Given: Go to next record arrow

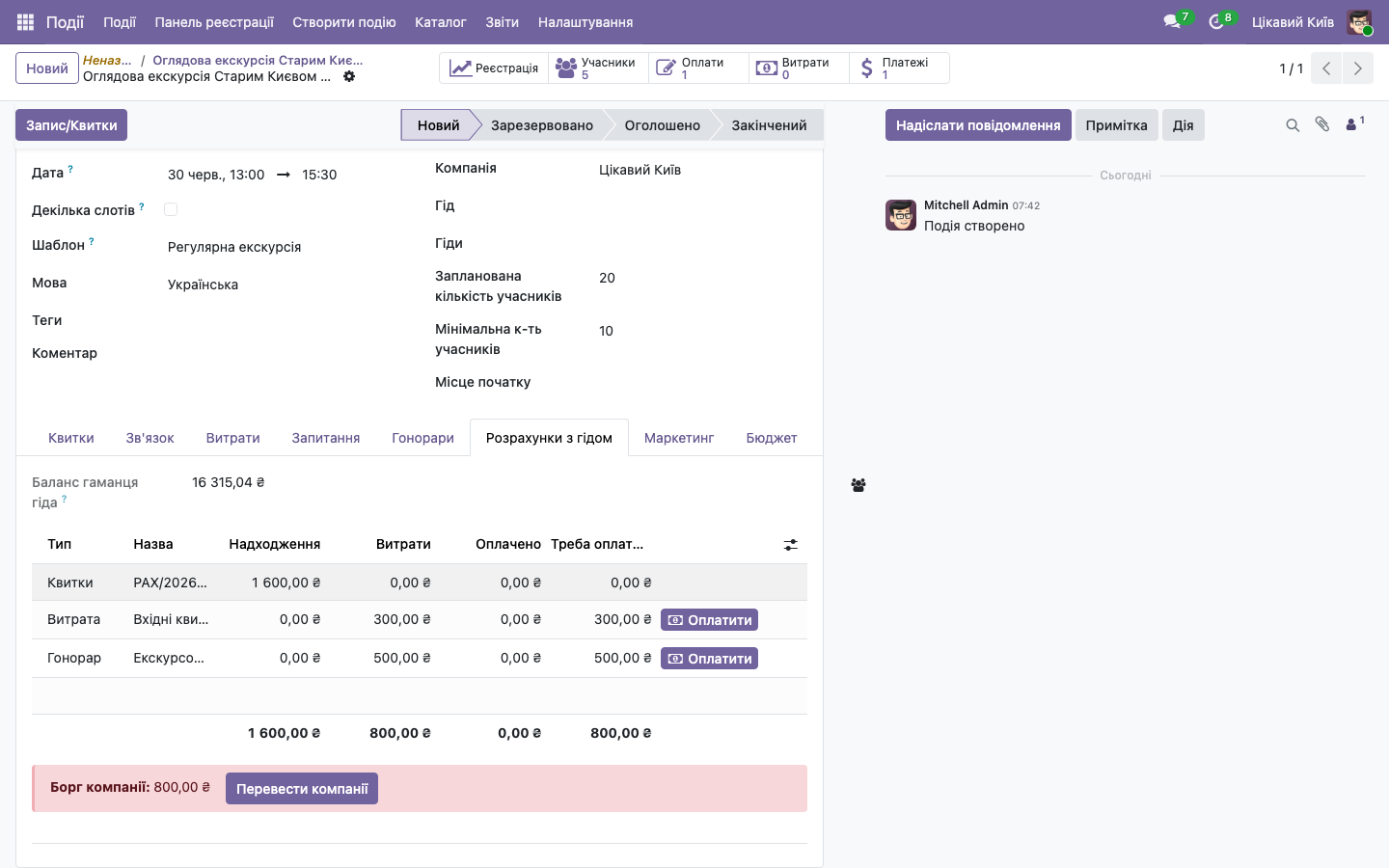Looking at the screenshot, I should pyautogui.click(x=1357, y=68).
